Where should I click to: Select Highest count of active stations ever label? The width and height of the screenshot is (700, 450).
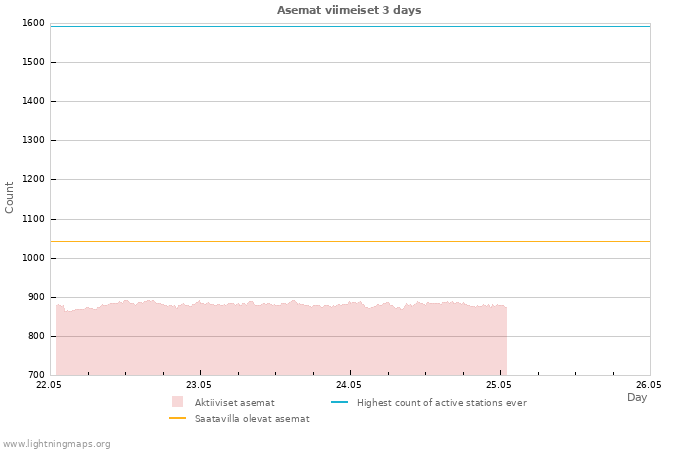(x=442, y=403)
